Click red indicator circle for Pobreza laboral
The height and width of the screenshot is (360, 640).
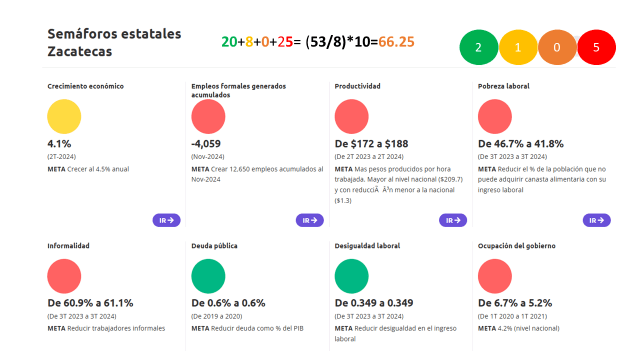pyautogui.click(x=495, y=117)
